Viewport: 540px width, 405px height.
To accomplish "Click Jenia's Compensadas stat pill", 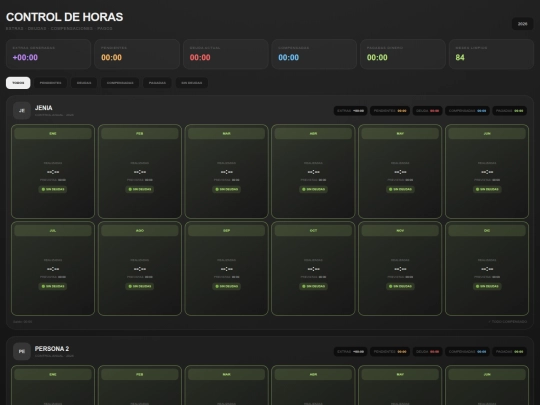I will [x=467, y=111].
